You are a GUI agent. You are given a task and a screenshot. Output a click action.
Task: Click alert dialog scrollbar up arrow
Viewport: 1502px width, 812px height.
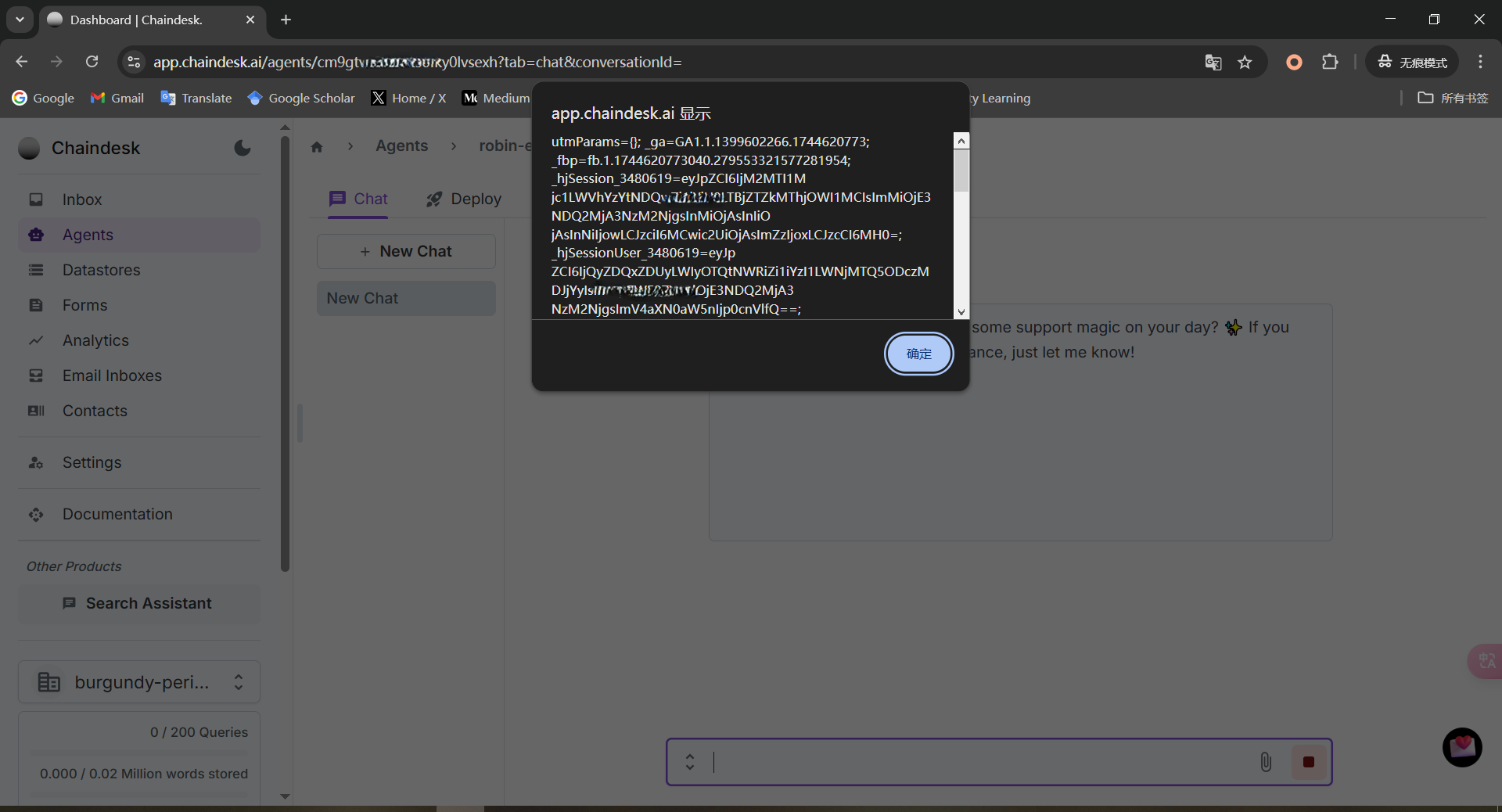pos(961,141)
